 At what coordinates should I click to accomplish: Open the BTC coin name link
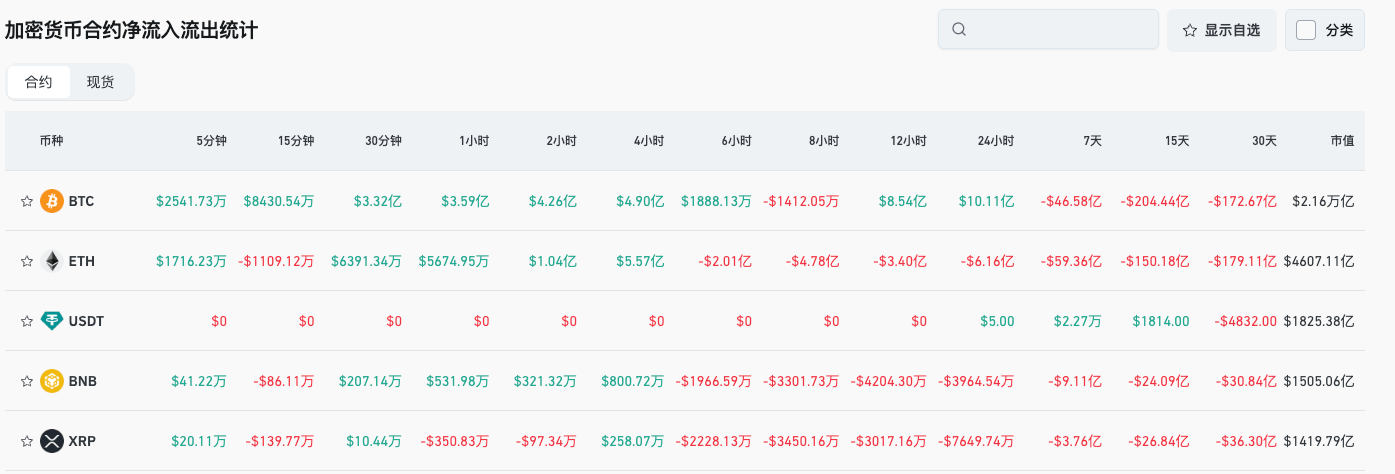[81, 201]
